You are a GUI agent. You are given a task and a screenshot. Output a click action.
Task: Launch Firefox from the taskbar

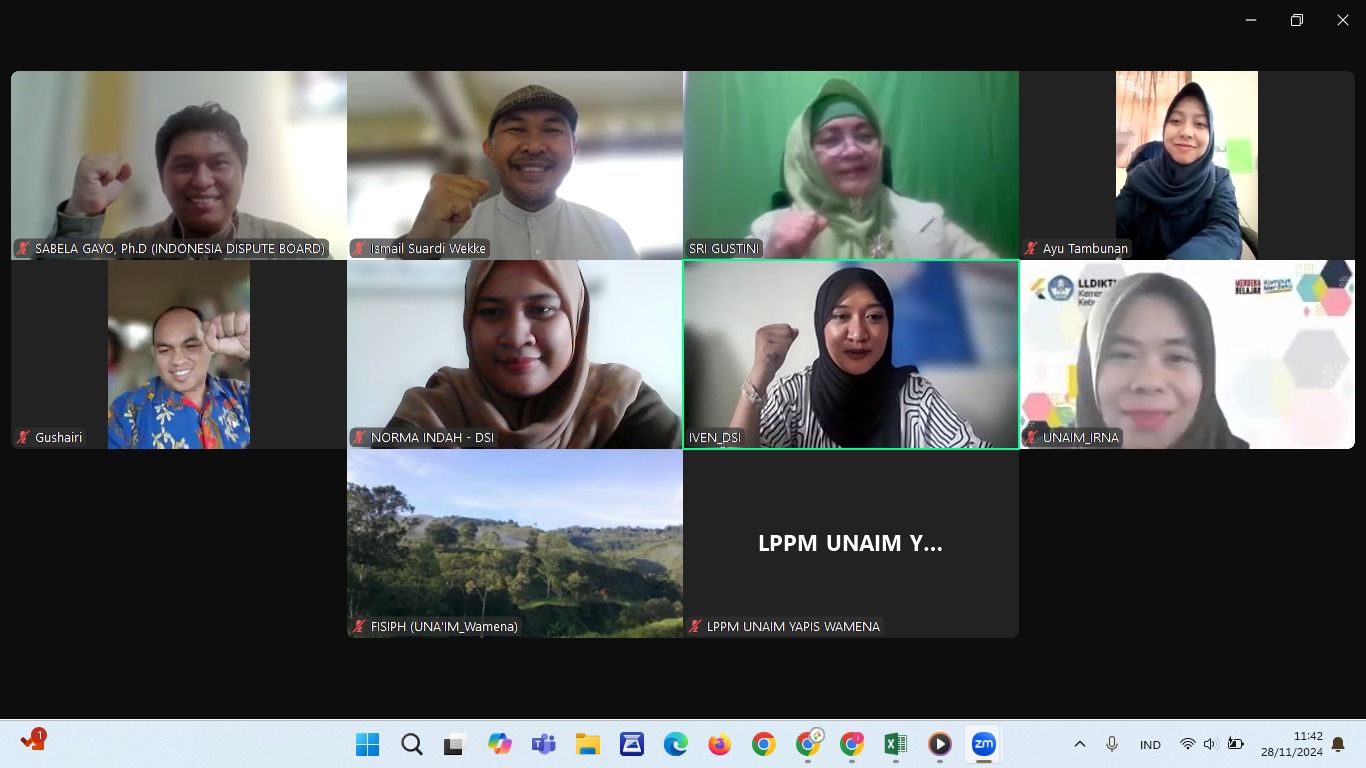click(x=719, y=744)
